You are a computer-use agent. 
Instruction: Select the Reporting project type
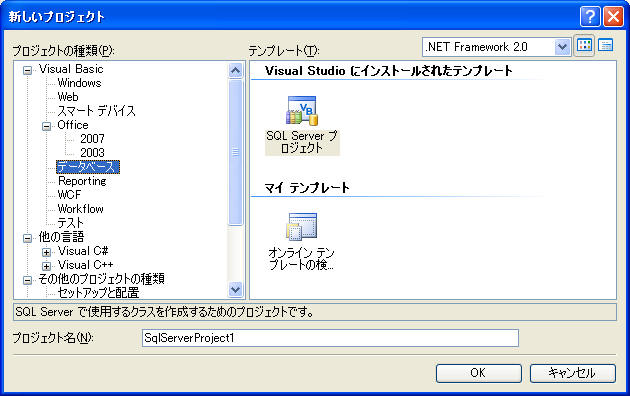[82, 181]
